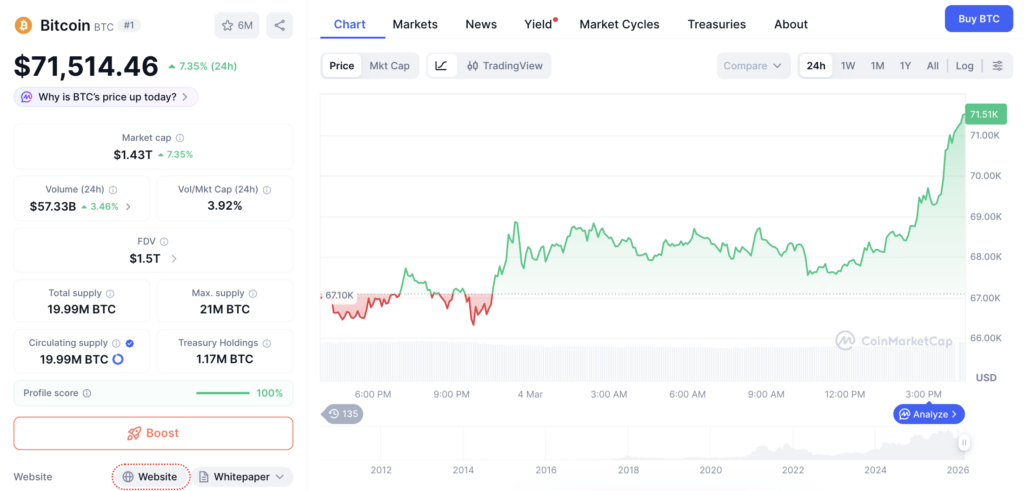
Task: Click Max. supply info icon
Action: [253, 294]
